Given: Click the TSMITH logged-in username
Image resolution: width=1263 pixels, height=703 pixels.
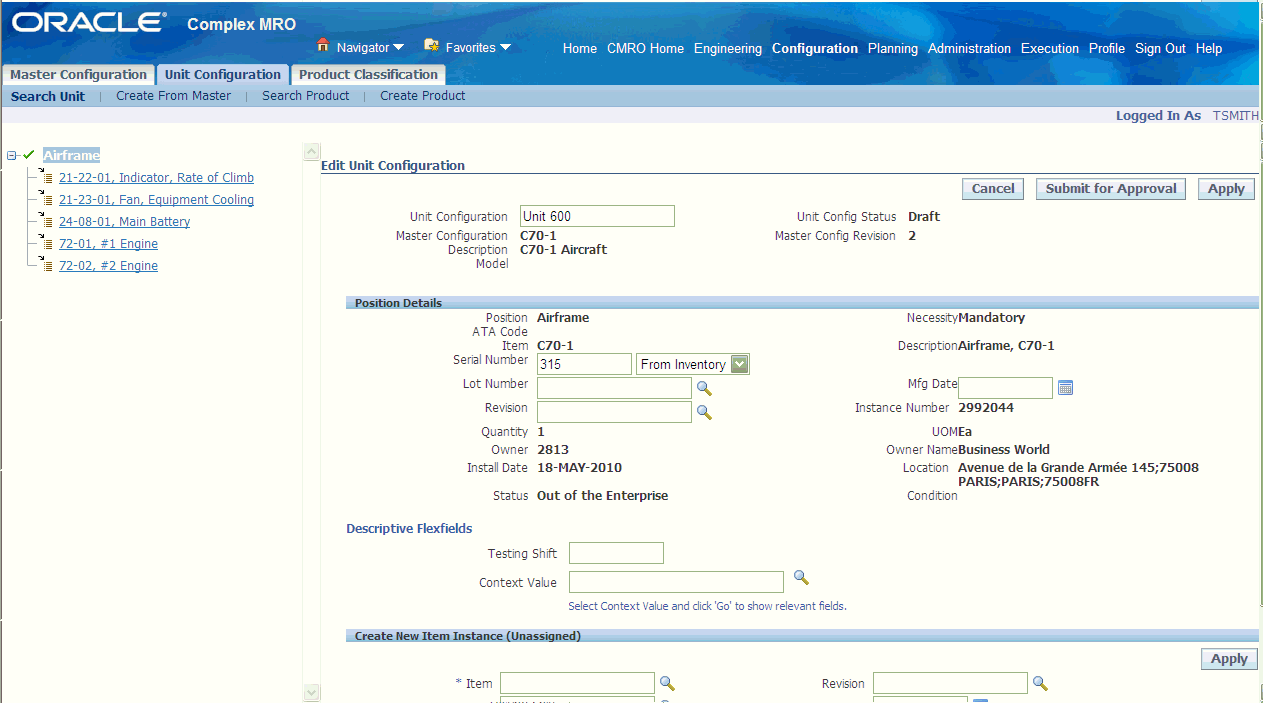Looking at the screenshot, I should pos(1236,116).
